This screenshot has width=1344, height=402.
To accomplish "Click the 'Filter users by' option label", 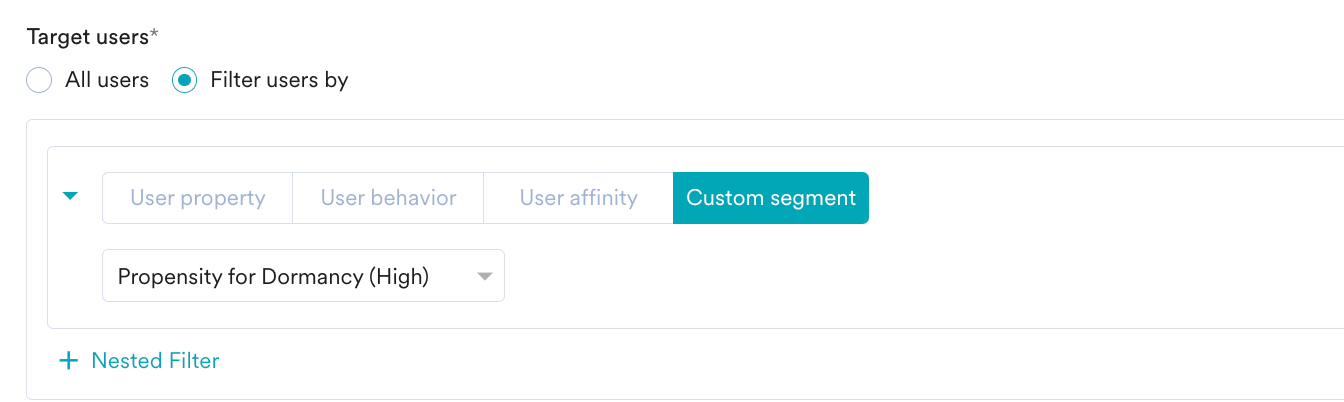I will pyautogui.click(x=279, y=80).
